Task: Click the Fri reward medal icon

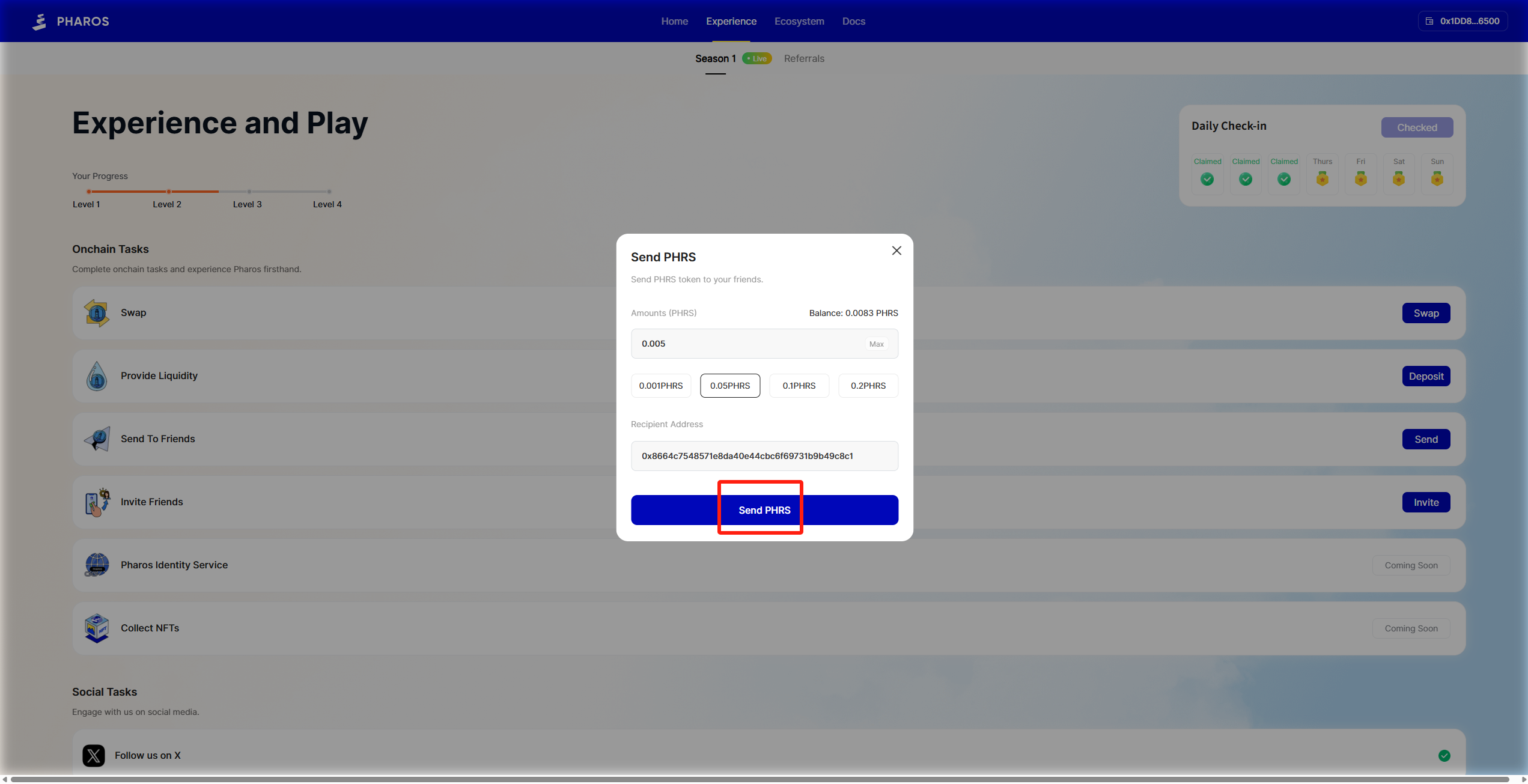Action: [x=1361, y=178]
